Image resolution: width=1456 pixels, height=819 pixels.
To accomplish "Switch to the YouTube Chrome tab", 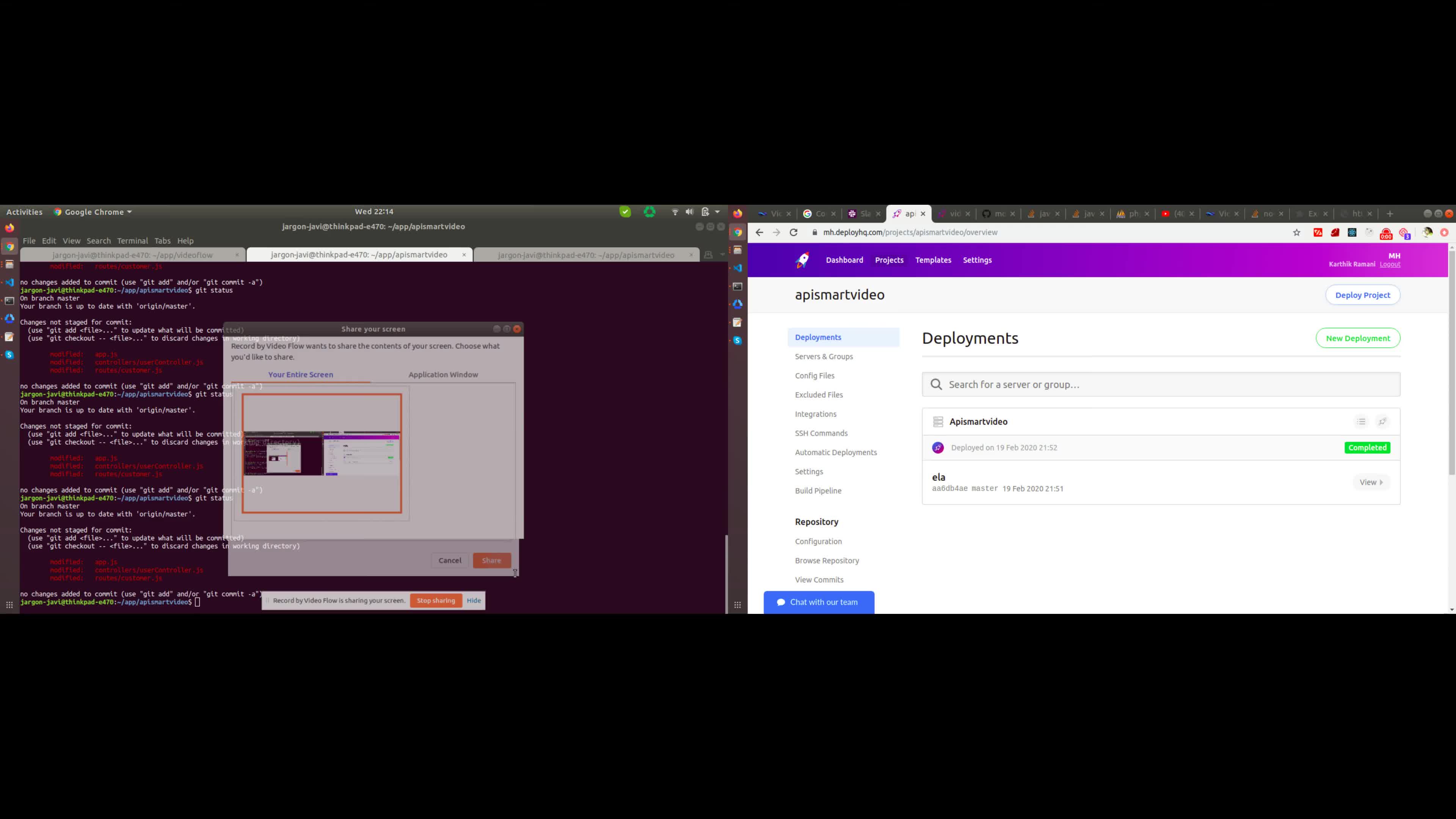I will point(1177,213).
